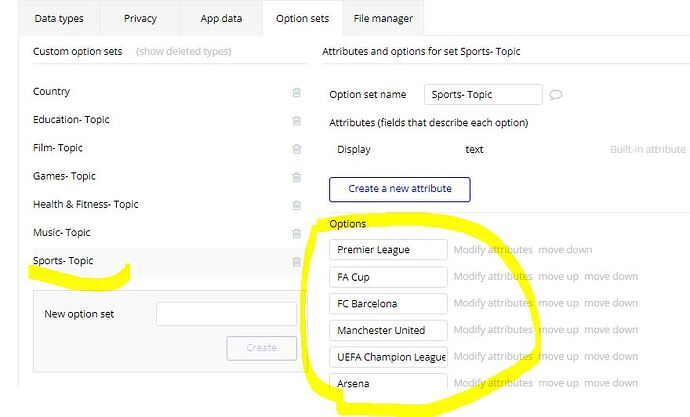Viewport: 690px width, 417px height.
Task: Delete the Country option set via trash icon
Action: pos(296,92)
